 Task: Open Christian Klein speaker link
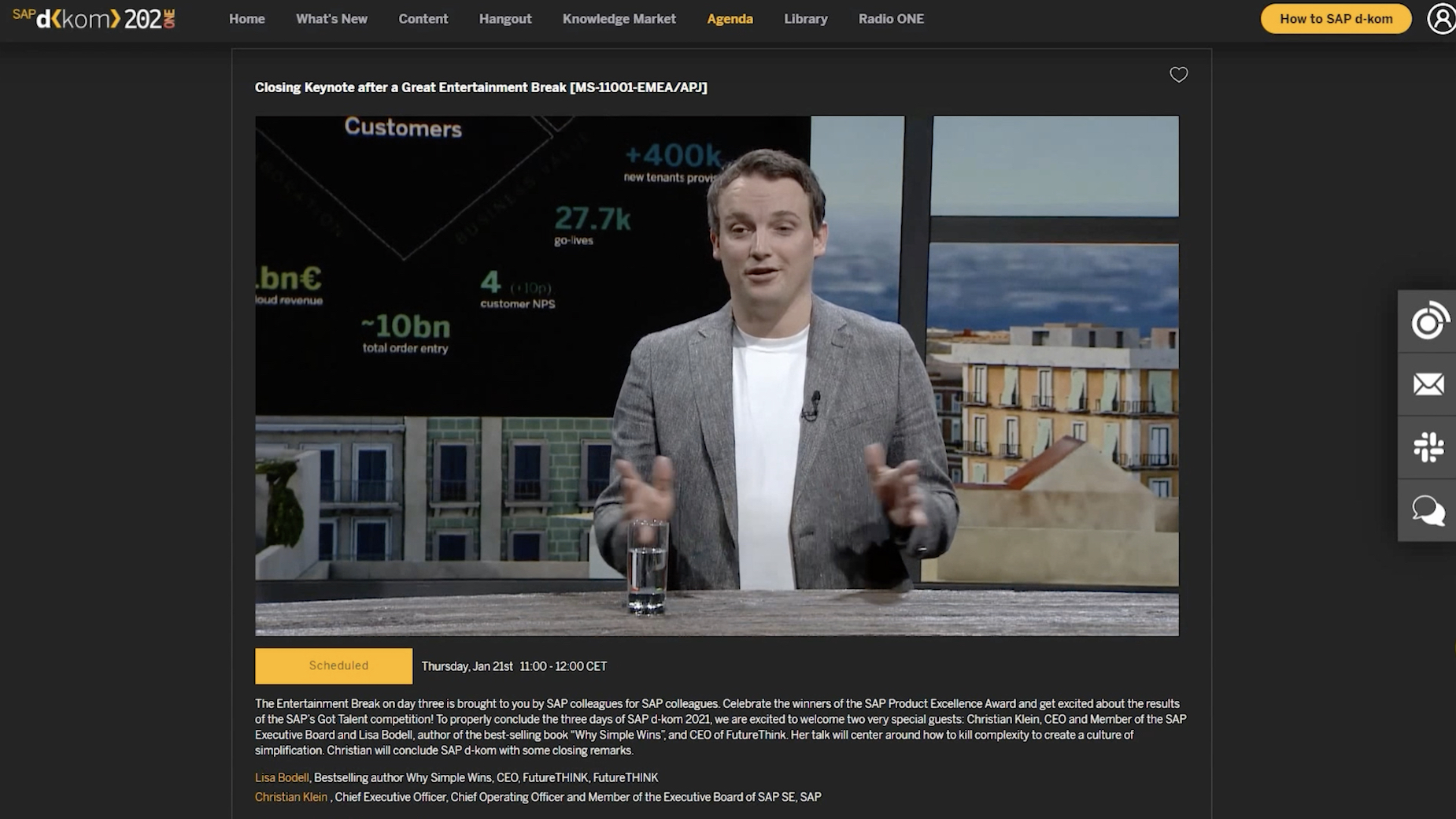(291, 797)
